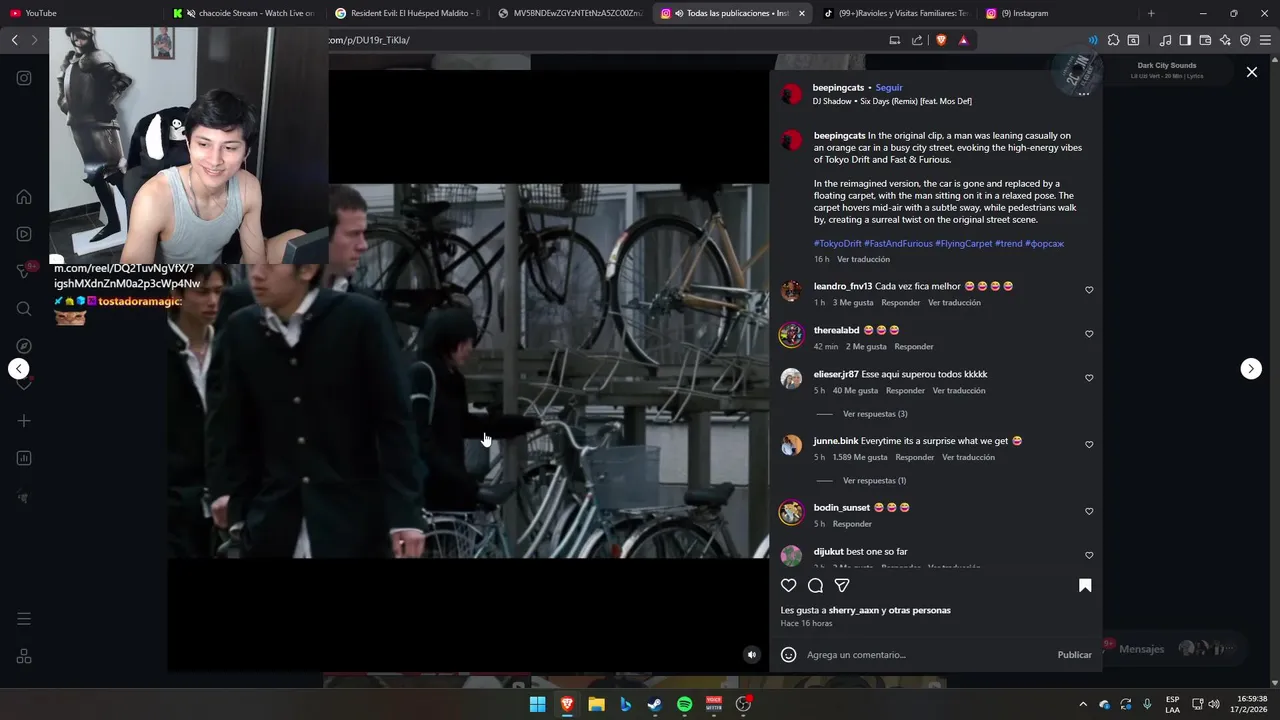Screen dimensions: 1280x720
Task: Click the create new post plus icon
Action: click(x=24, y=421)
